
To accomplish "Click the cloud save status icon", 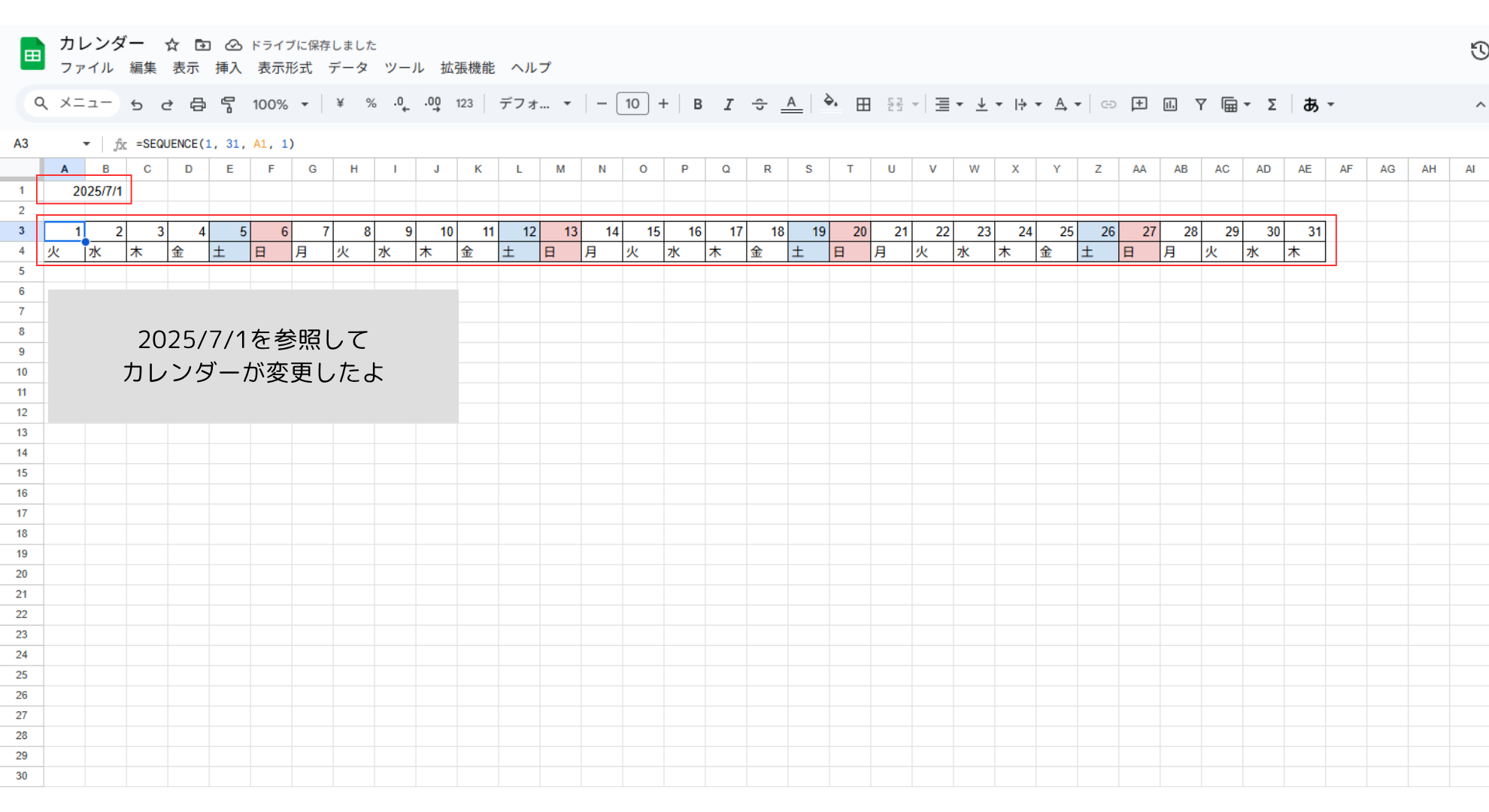I will (x=234, y=45).
